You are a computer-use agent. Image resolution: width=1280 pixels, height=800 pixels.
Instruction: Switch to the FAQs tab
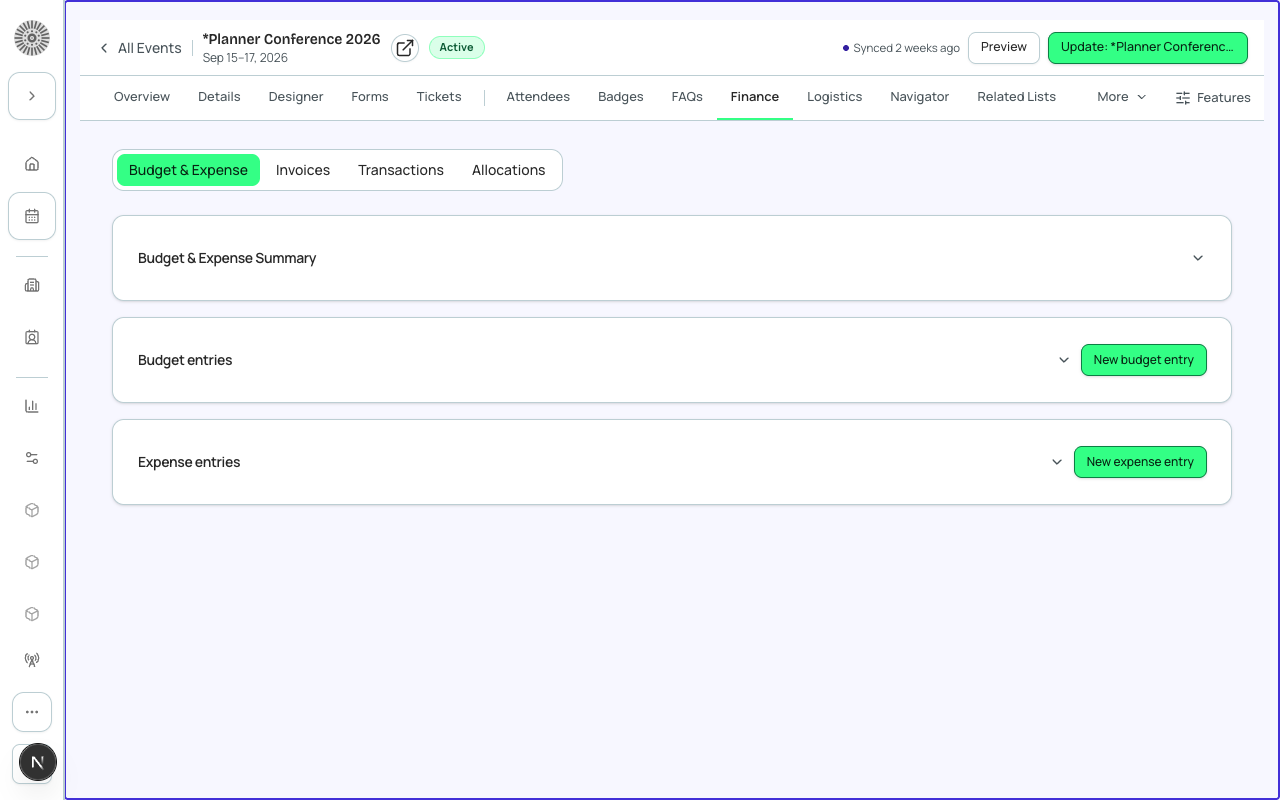(x=687, y=97)
